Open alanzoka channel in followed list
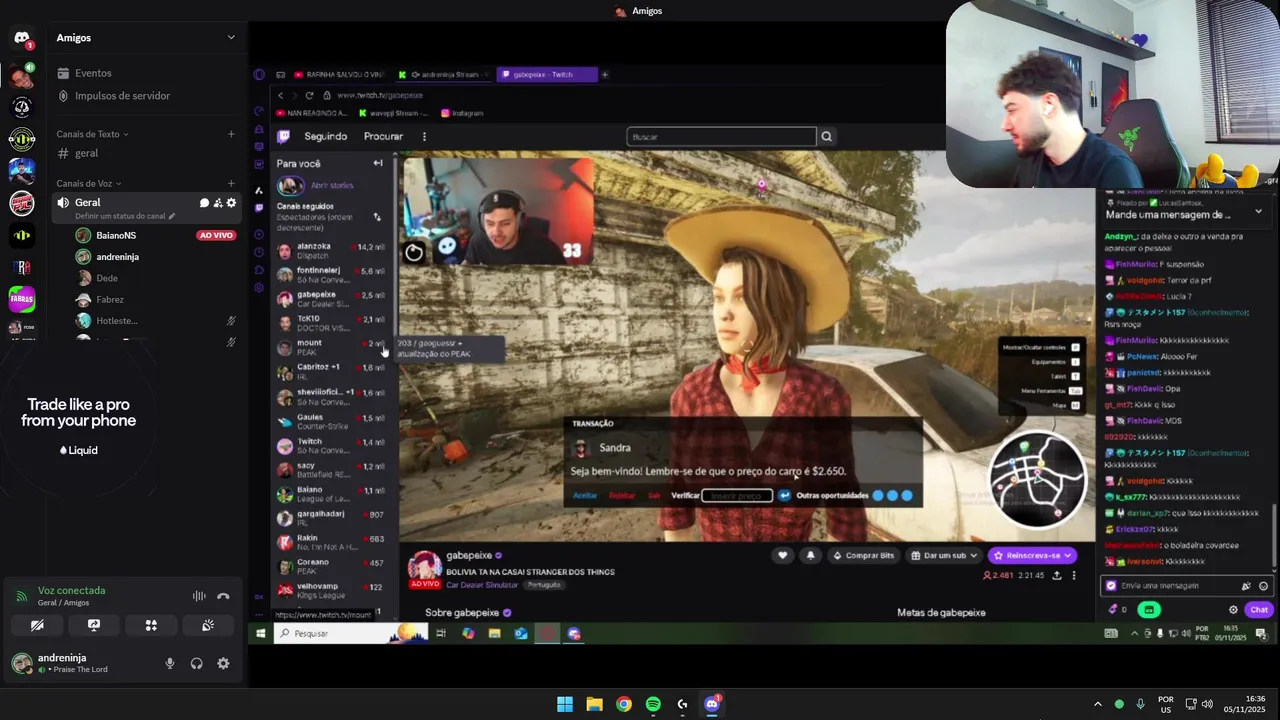This screenshot has width=1280, height=720. click(x=331, y=251)
